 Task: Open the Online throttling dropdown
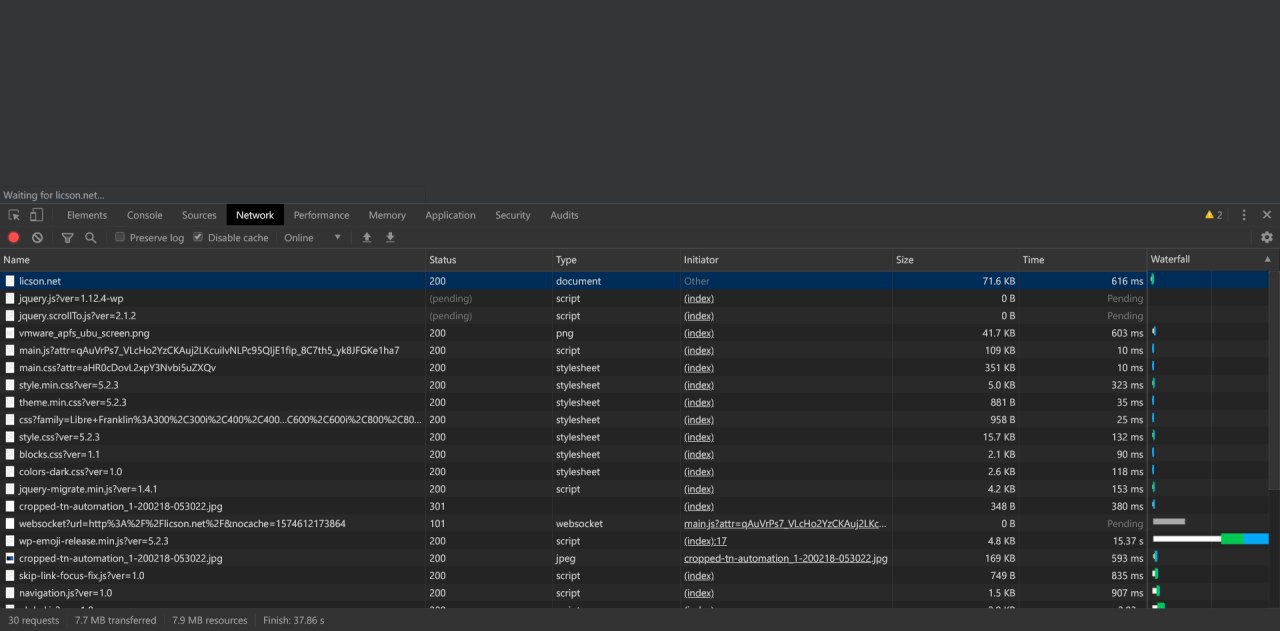pyautogui.click(x=313, y=238)
